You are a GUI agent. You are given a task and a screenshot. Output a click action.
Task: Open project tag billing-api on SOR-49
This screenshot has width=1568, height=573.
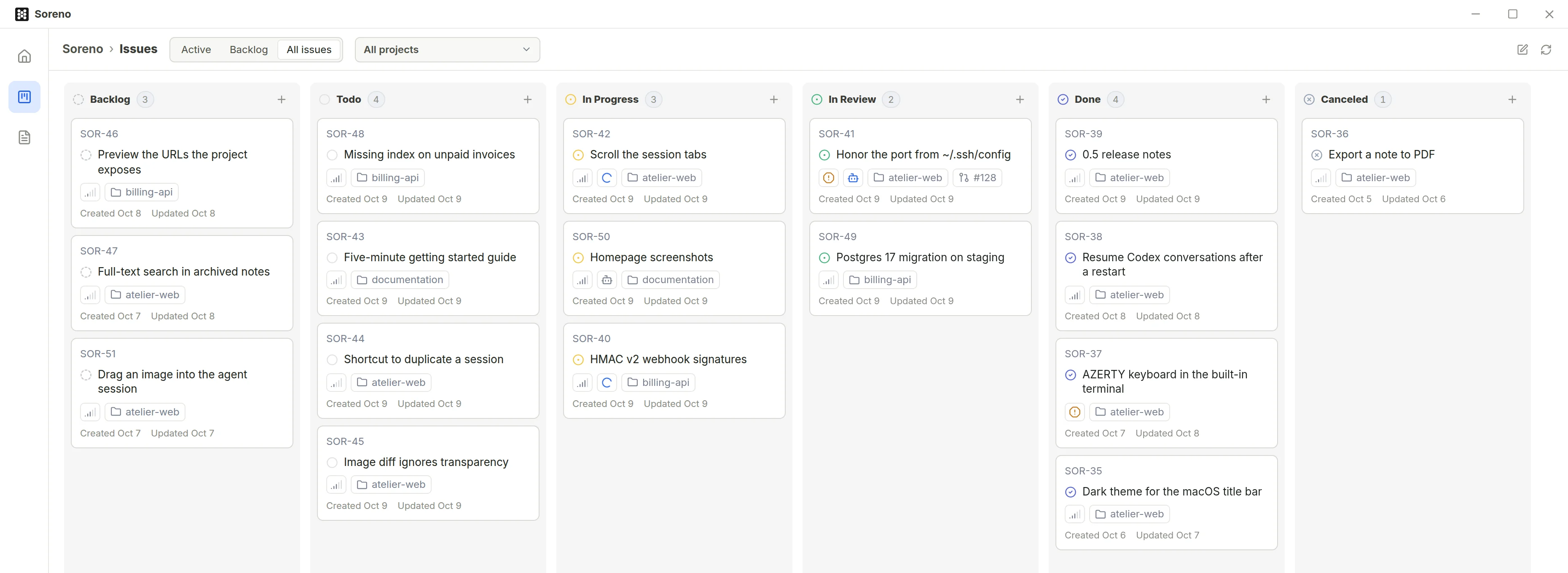(880, 280)
